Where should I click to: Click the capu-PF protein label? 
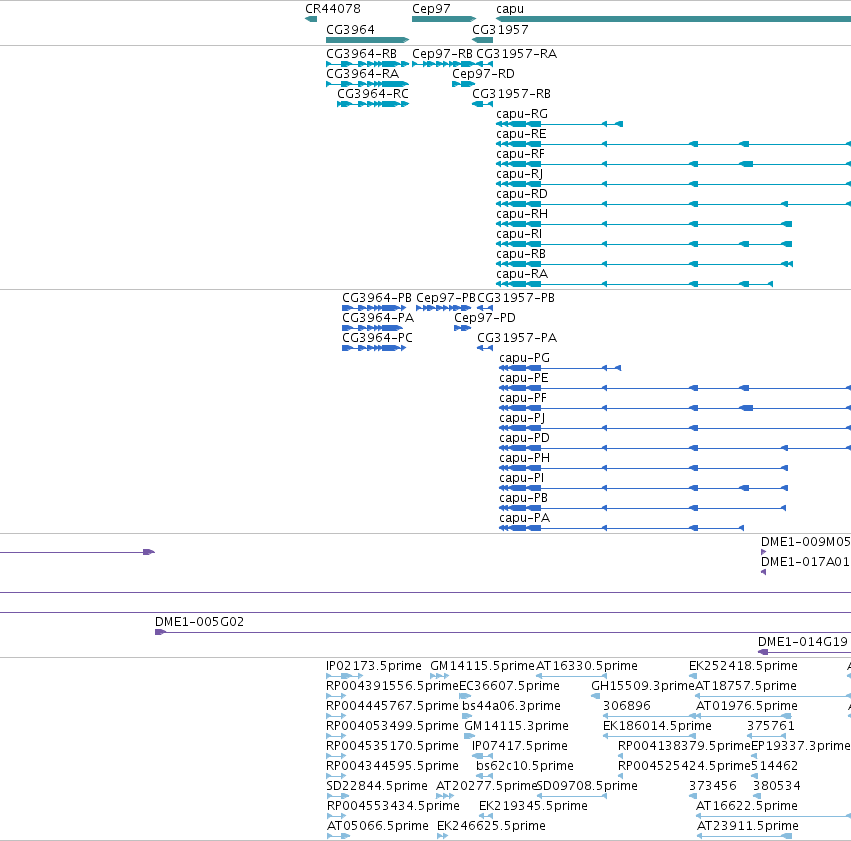coord(523,398)
